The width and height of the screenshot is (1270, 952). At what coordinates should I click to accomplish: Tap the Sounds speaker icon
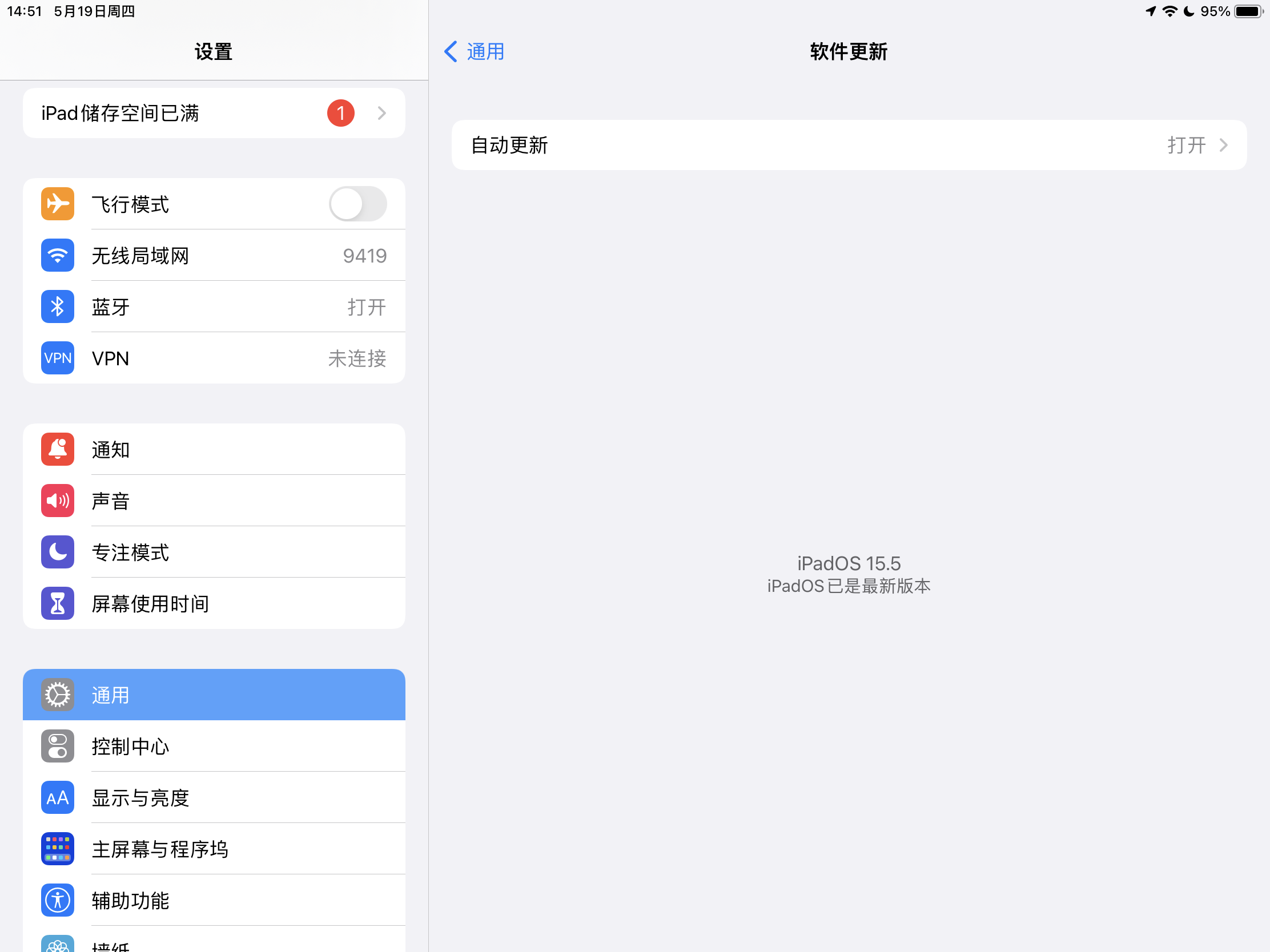pyautogui.click(x=58, y=501)
